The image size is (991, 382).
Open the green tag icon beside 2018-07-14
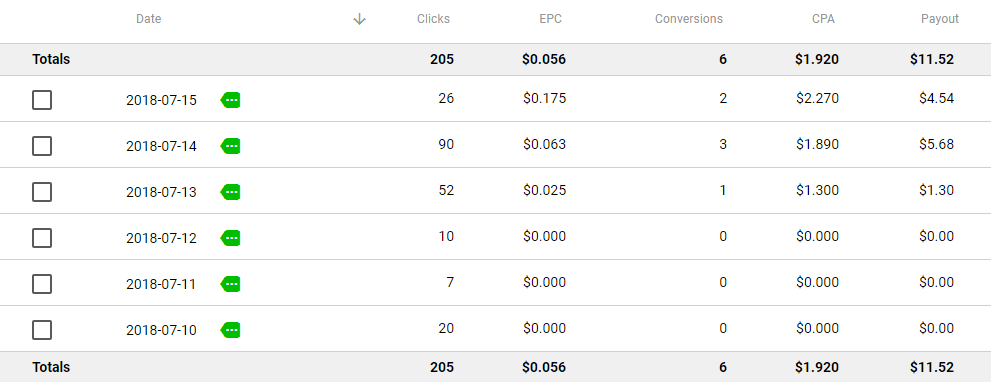(x=231, y=146)
